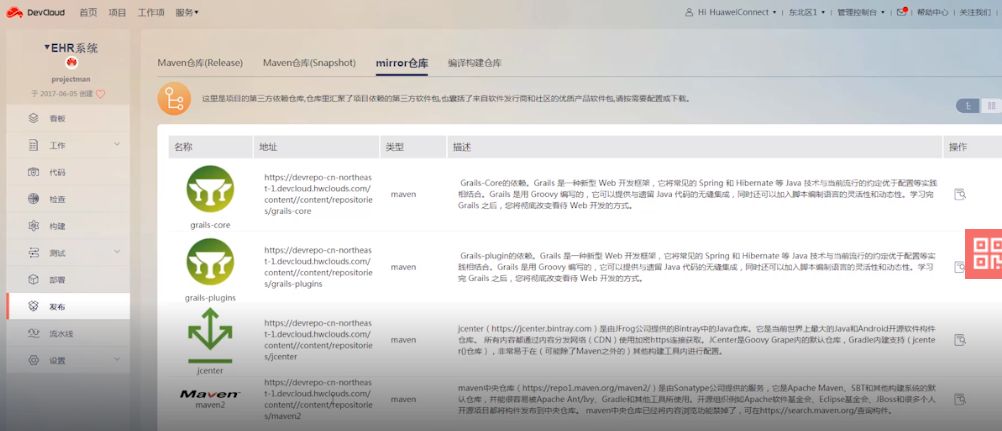Expand the 服务 dropdown menu
The width and height of the screenshot is (1002, 431).
coord(187,12)
